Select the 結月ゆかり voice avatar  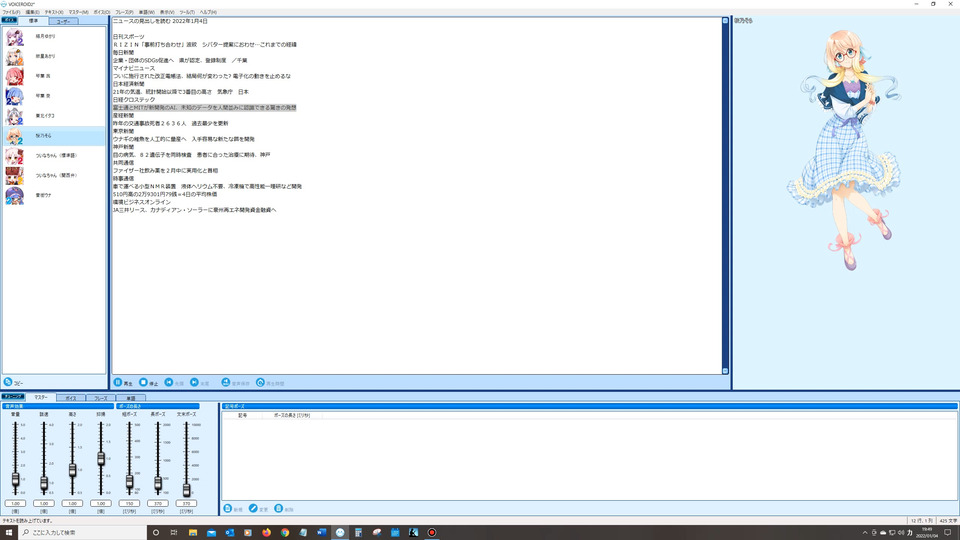[14, 37]
